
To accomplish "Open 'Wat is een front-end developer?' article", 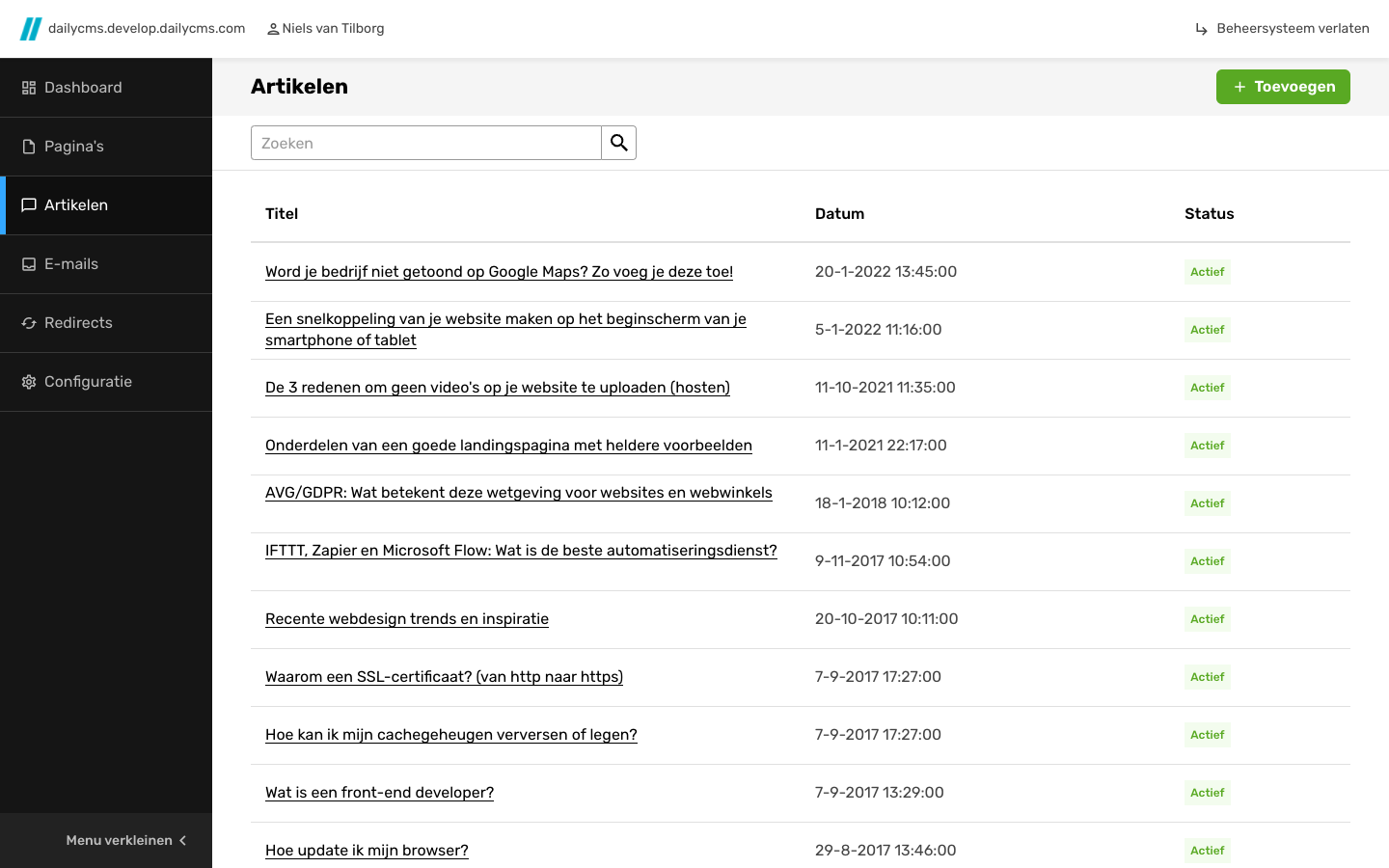I will point(379,793).
